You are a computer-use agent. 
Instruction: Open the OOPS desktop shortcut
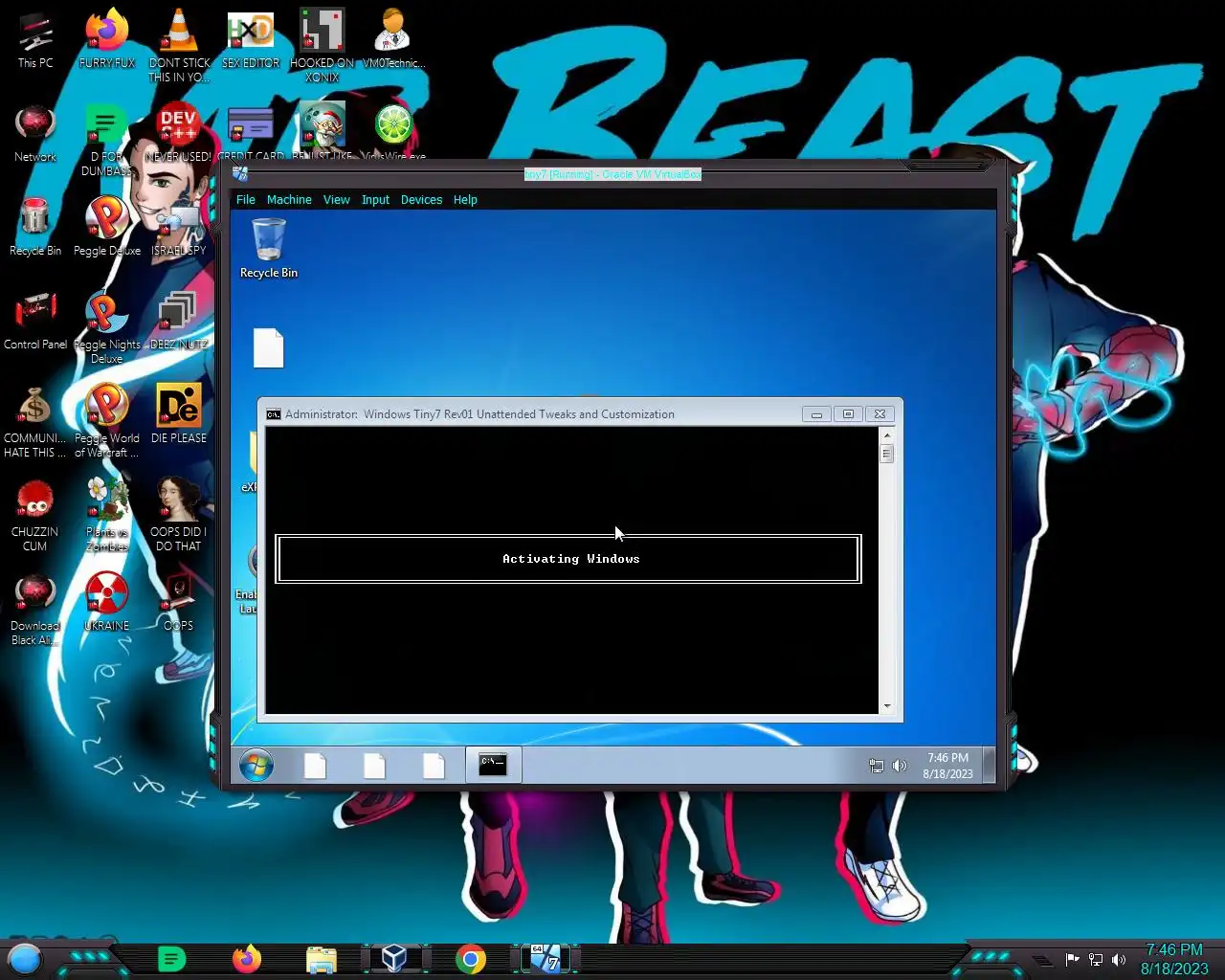pos(179,602)
